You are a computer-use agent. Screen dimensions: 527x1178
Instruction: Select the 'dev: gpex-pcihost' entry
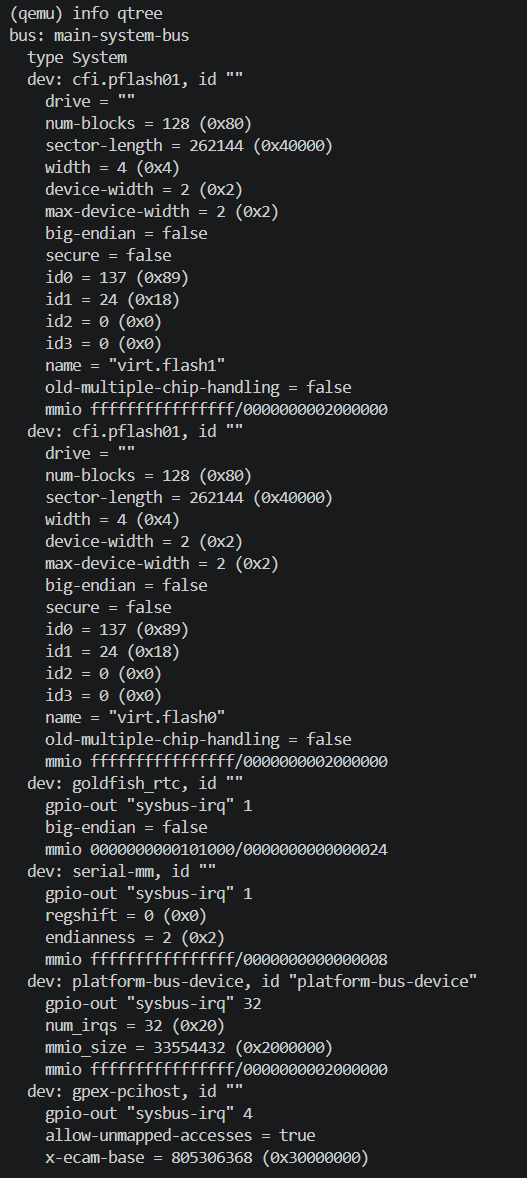point(135,1091)
